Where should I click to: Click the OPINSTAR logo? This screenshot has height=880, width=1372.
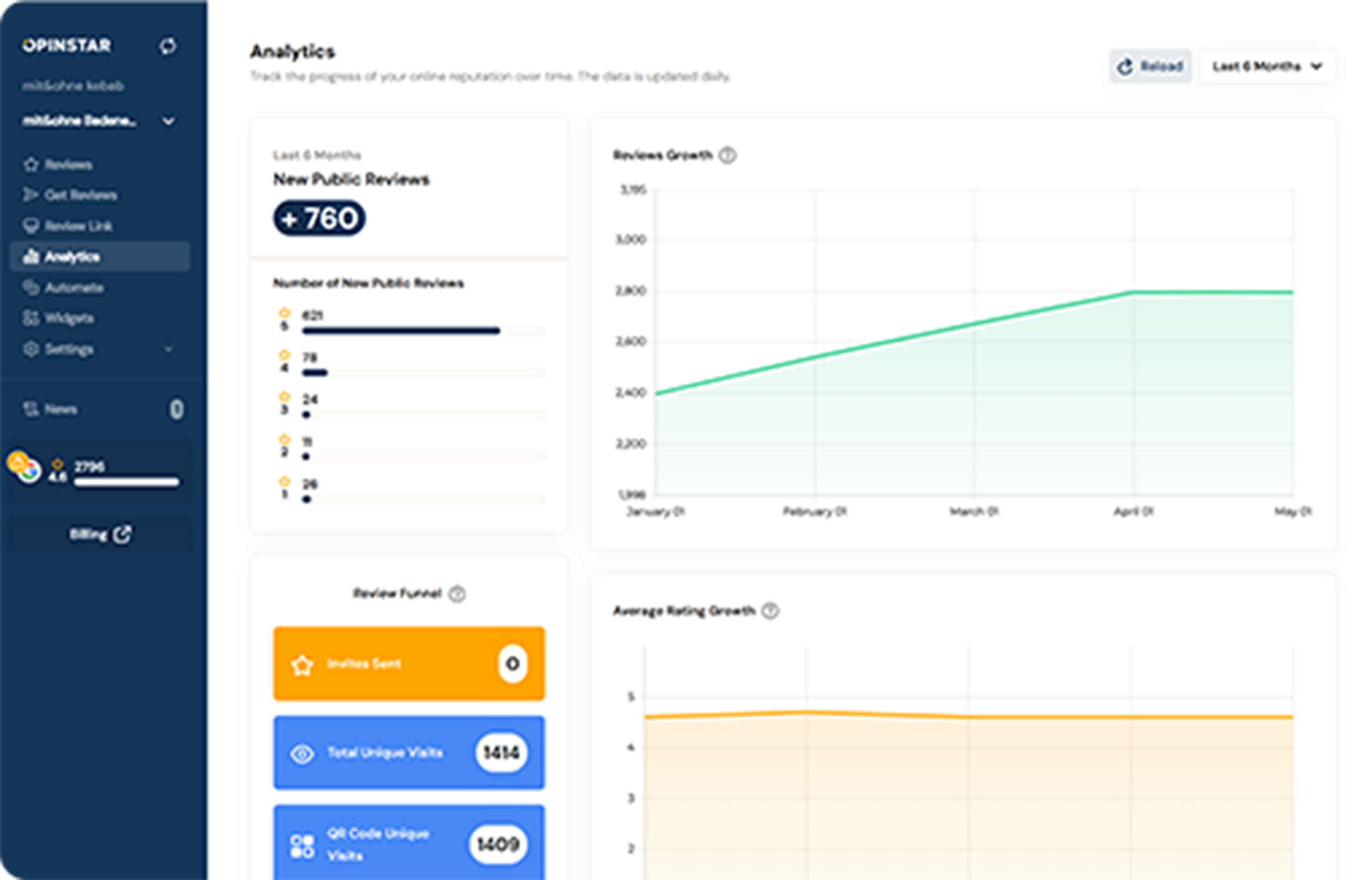[x=66, y=45]
